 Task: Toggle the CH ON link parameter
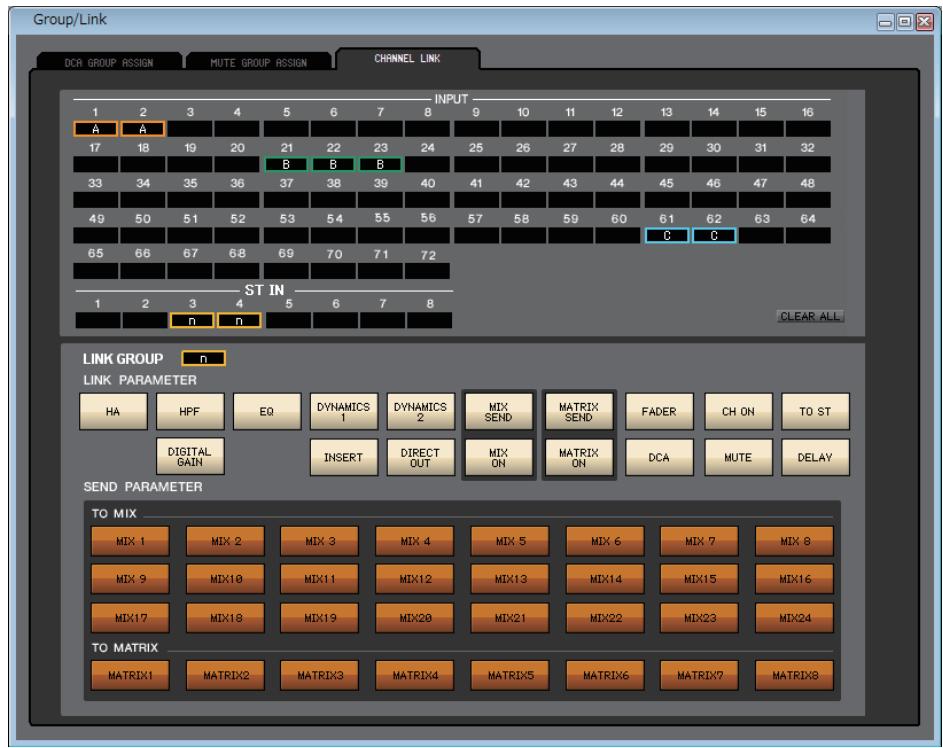[738, 411]
